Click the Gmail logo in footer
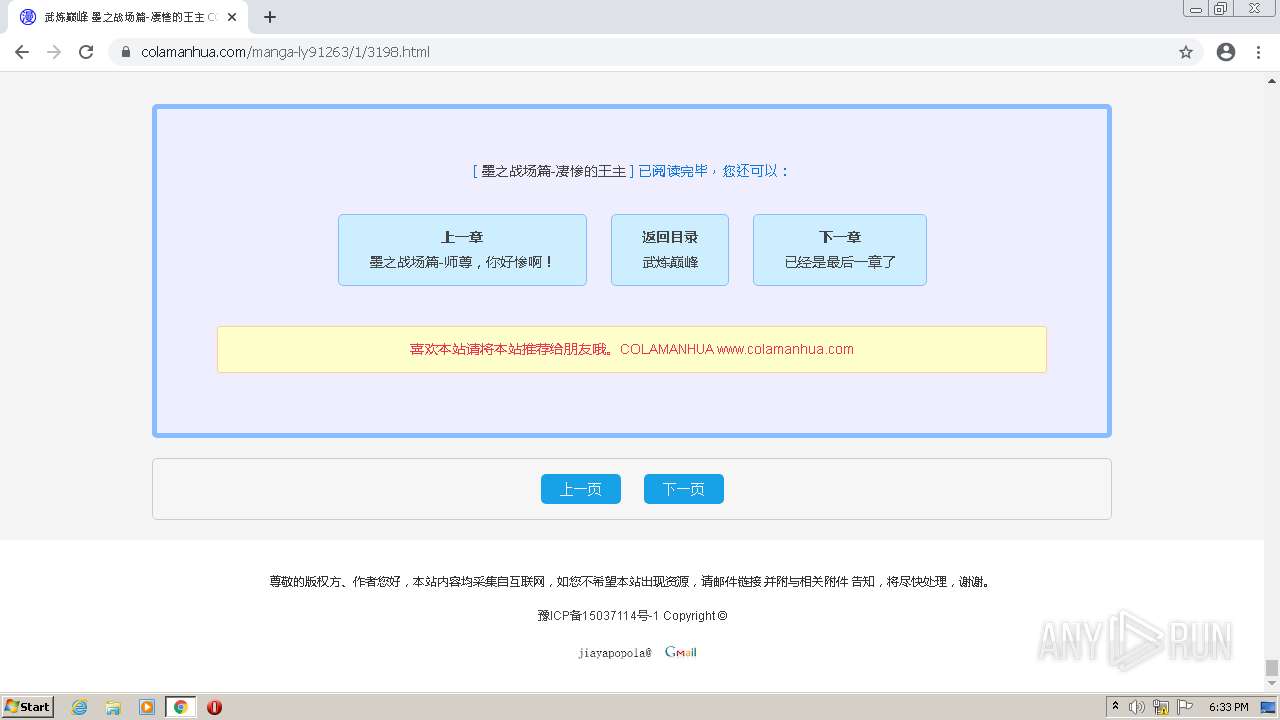1280x720 pixels. (681, 652)
